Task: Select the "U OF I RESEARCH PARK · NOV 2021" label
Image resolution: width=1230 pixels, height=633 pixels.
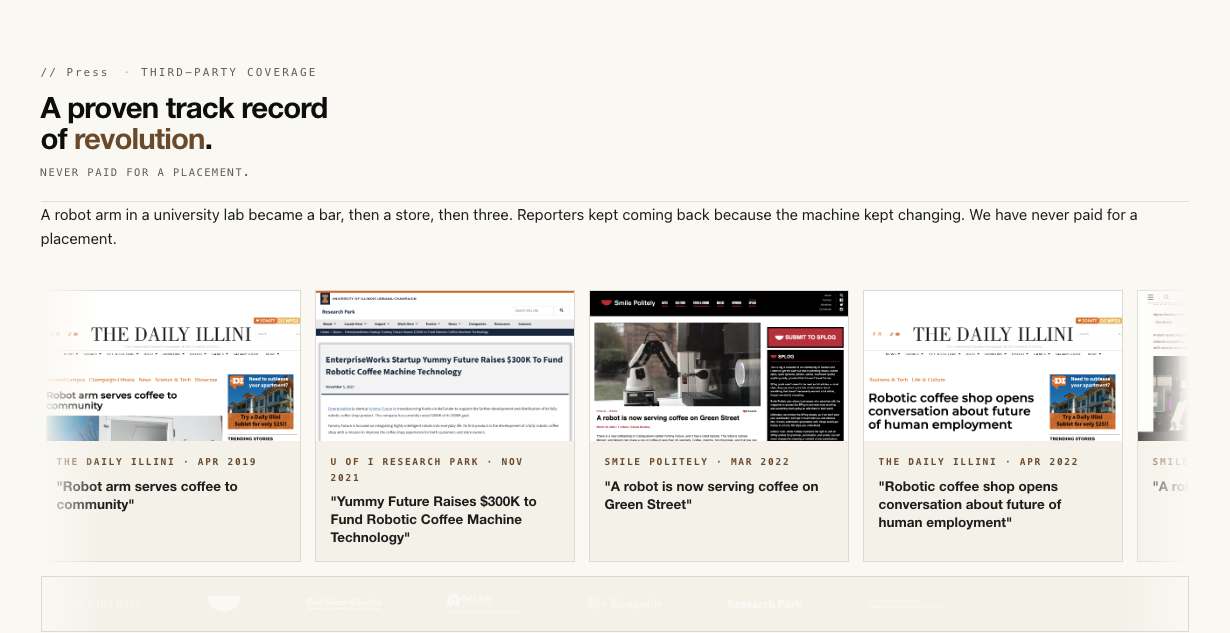Action: tap(427, 469)
